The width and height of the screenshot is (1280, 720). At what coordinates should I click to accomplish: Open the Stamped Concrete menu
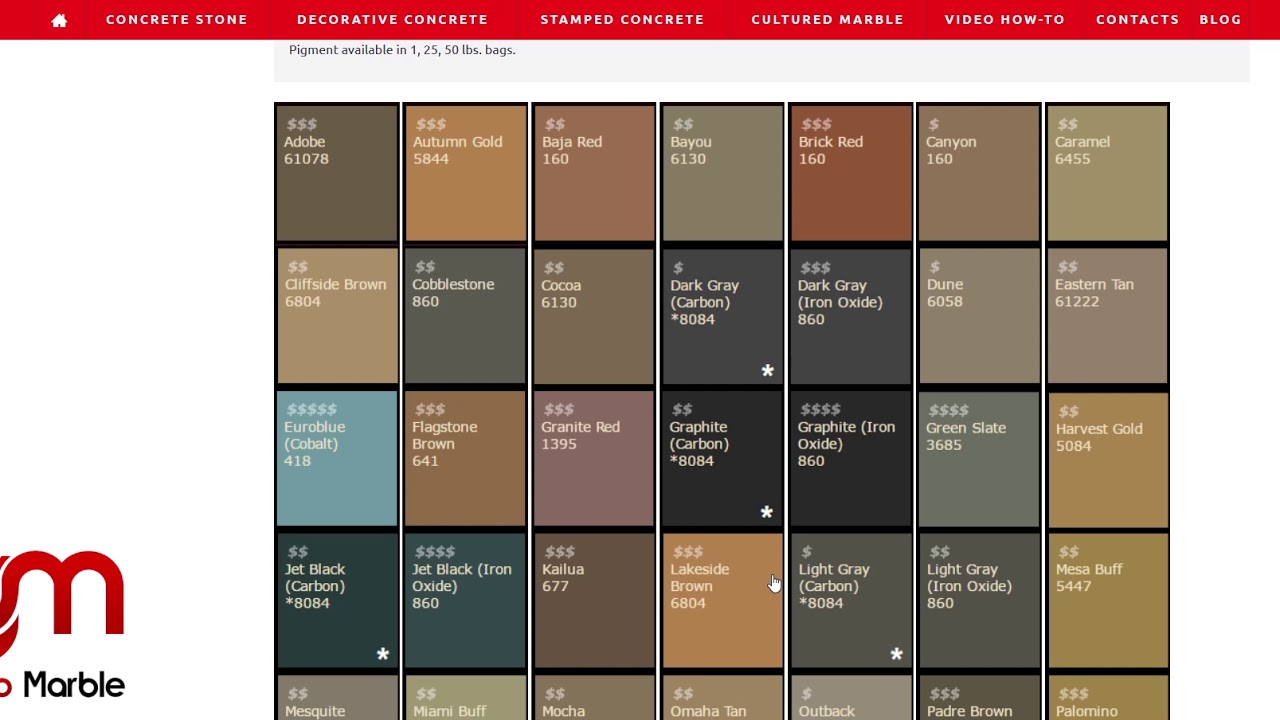pos(622,19)
